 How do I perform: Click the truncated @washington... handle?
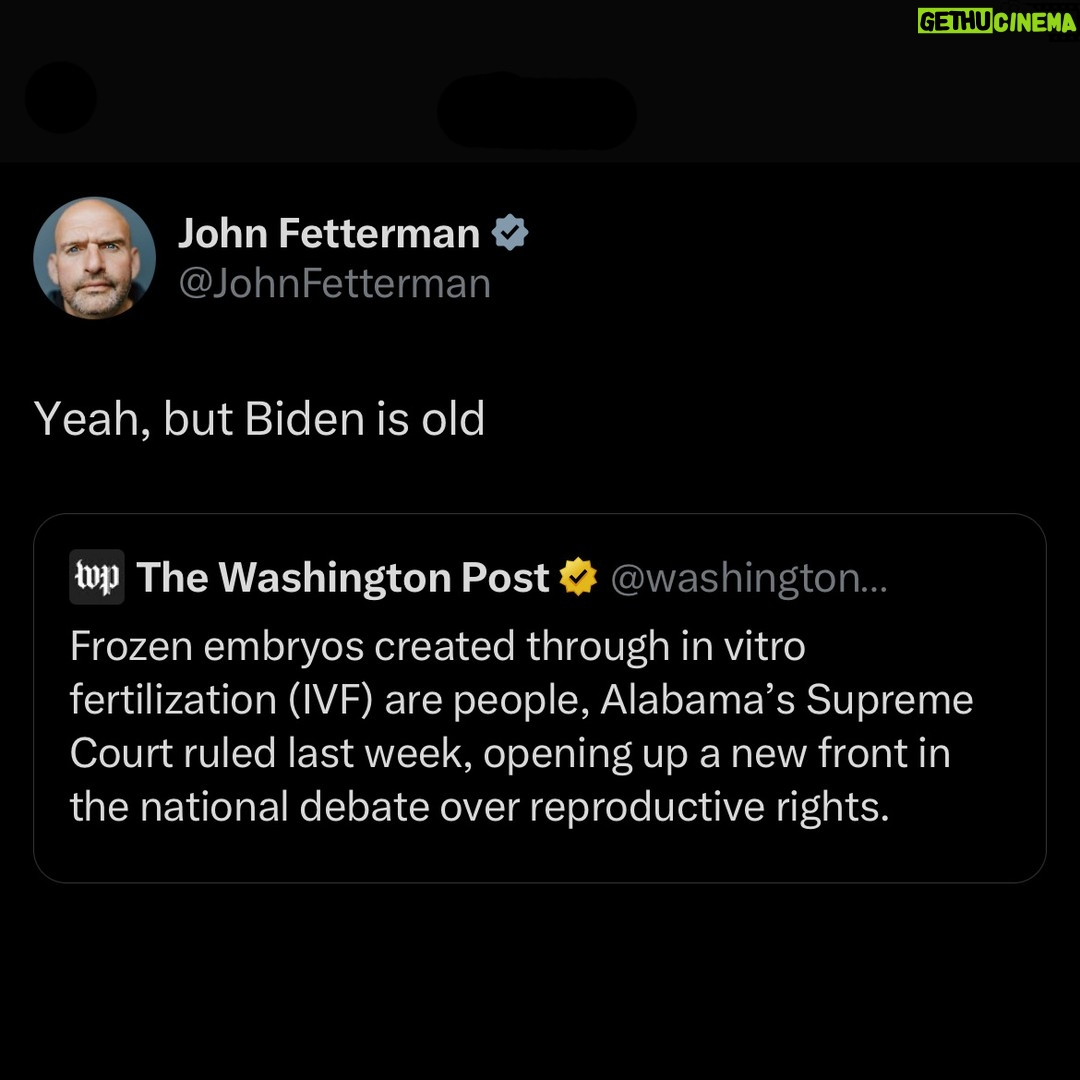point(749,578)
